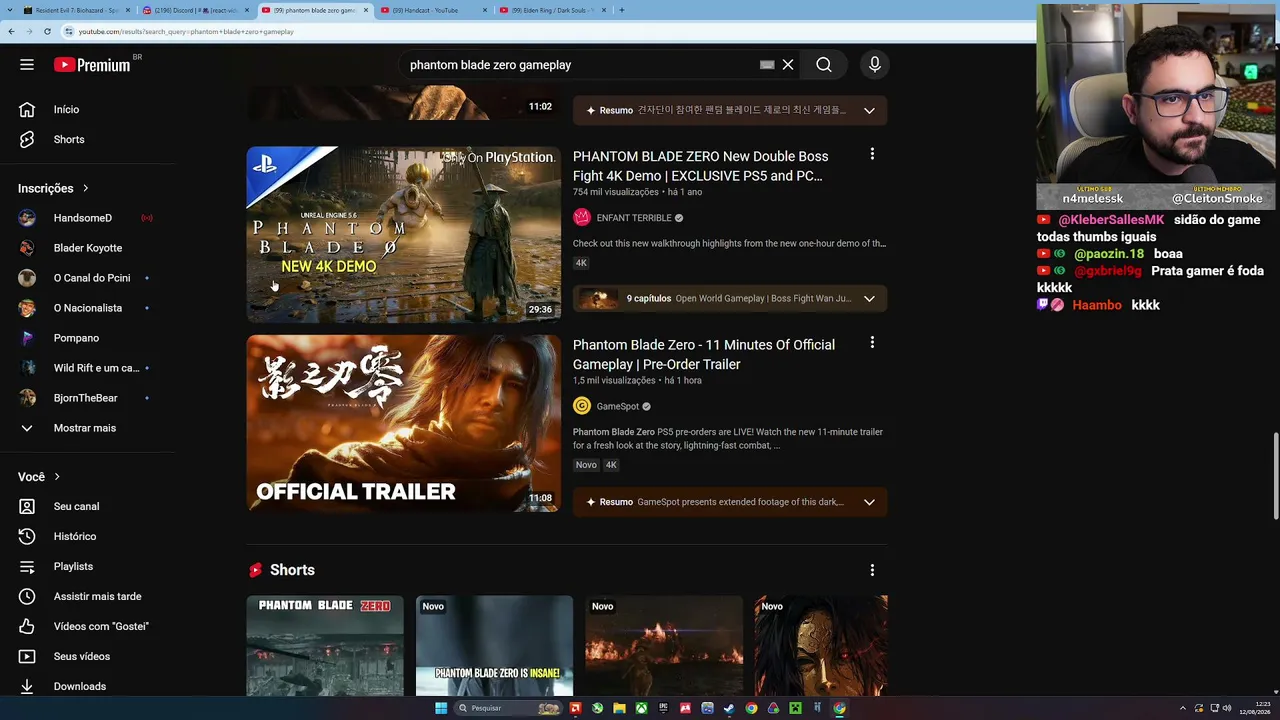The height and width of the screenshot is (720, 1280).
Task: Start voice search with microphone
Action: tap(875, 65)
